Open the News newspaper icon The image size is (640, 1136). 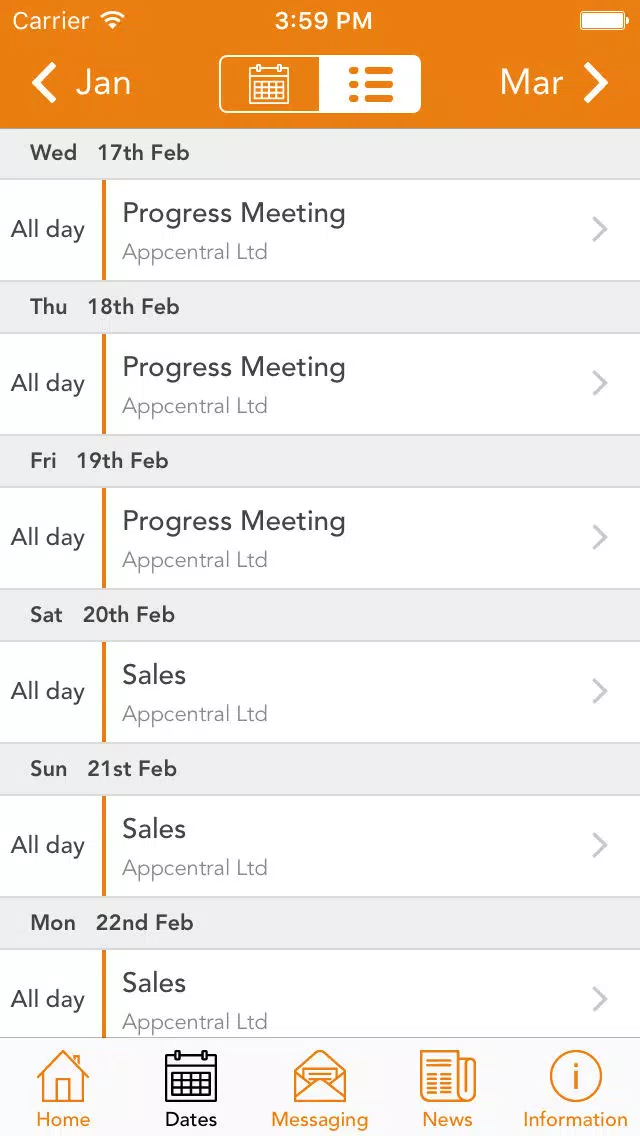click(x=448, y=1076)
